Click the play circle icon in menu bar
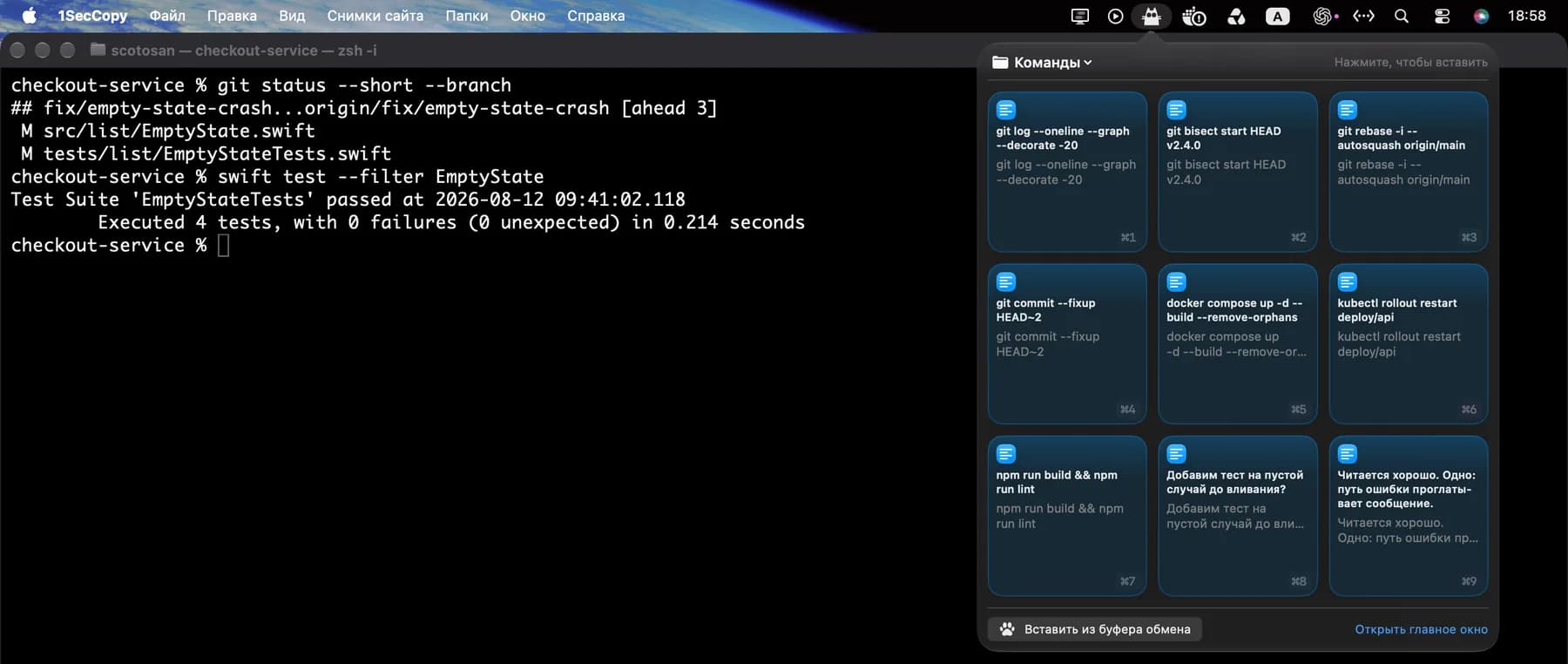This screenshot has height=664, width=1568. pyautogui.click(x=1115, y=16)
